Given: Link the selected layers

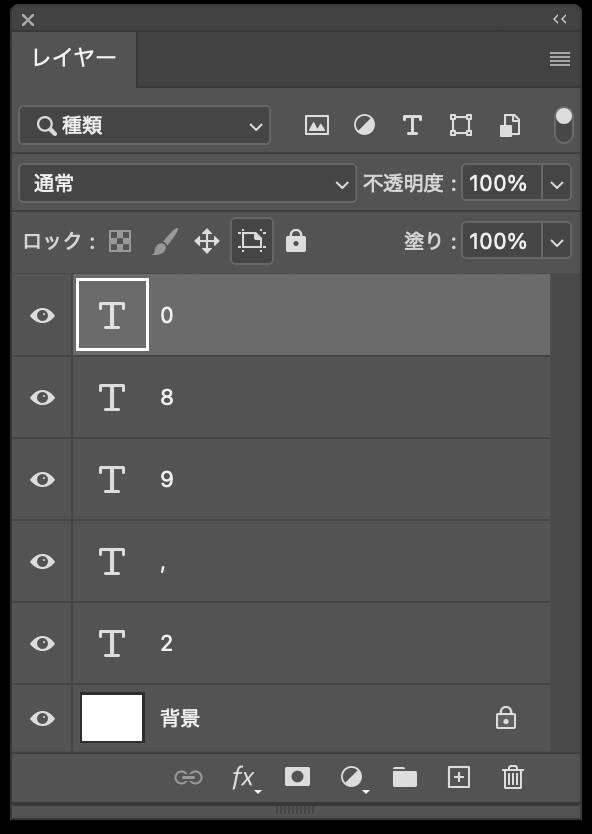Looking at the screenshot, I should (188, 777).
